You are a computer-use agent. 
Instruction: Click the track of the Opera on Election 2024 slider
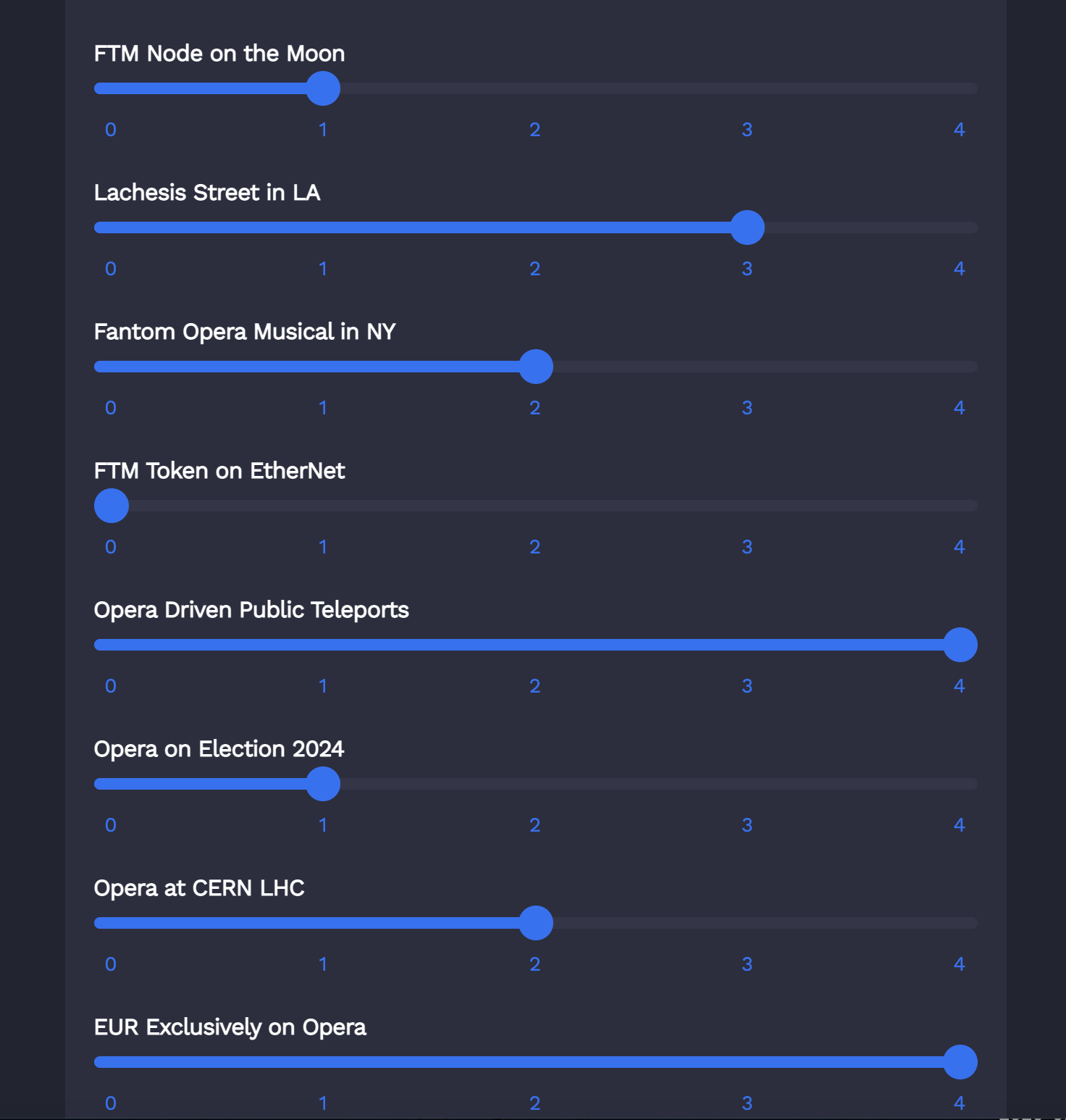pos(652,783)
